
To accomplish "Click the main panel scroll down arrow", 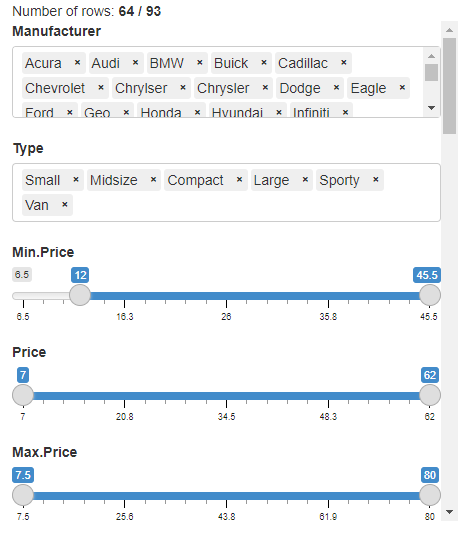I will pyautogui.click(x=450, y=512).
